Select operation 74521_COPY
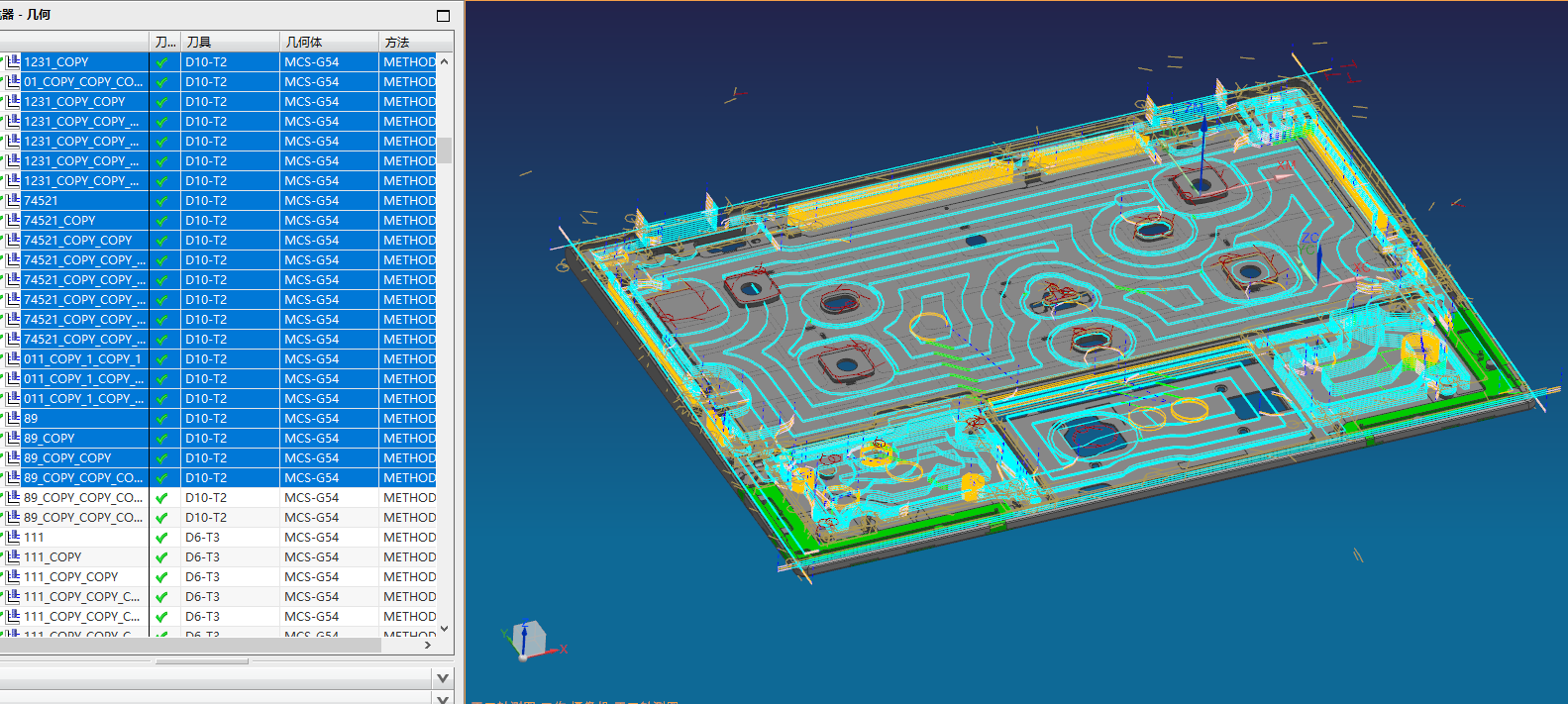Image resolution: width=1568 pixels, height=704 pixels. [x=59, y=220]
